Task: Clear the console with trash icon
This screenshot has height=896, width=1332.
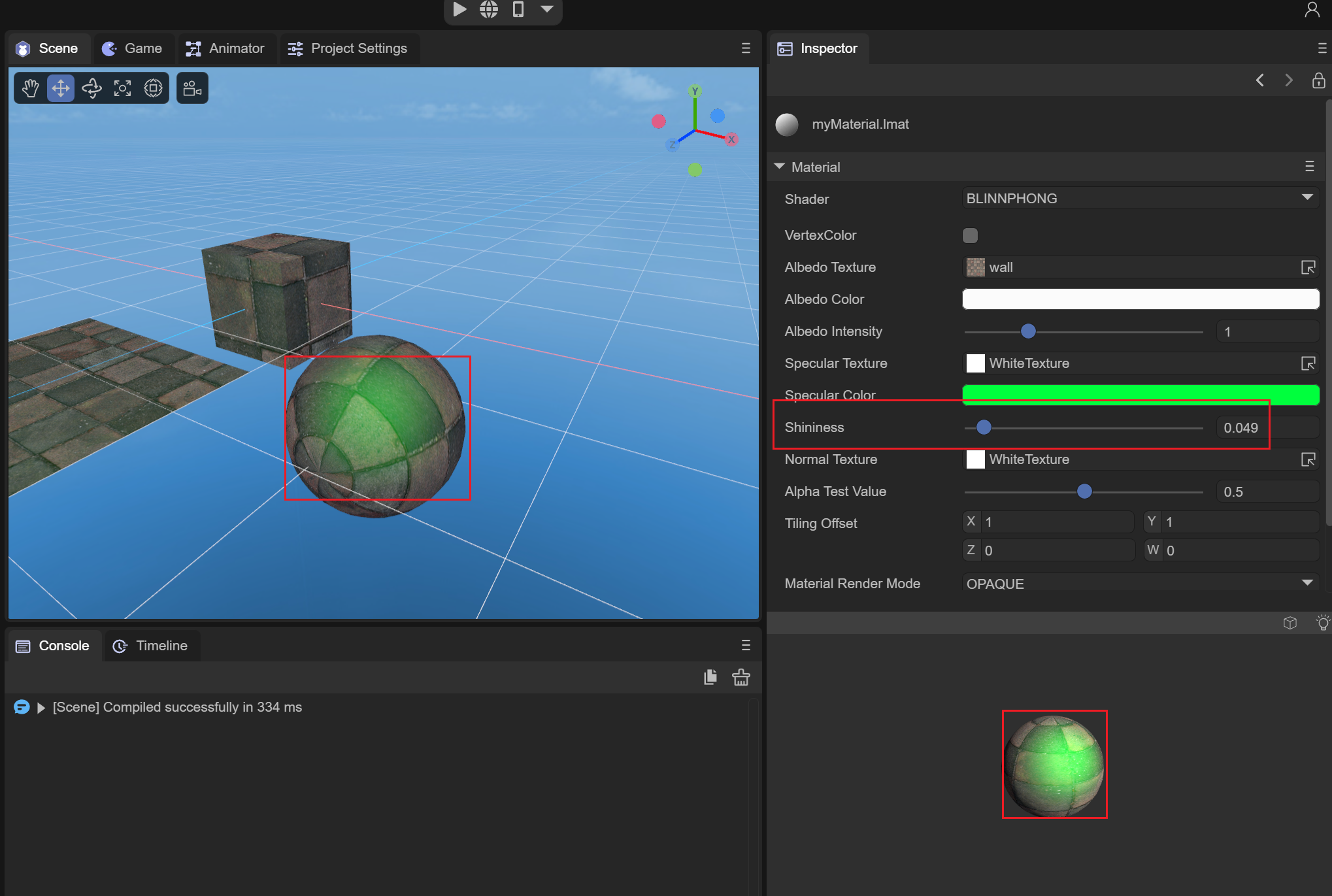Action: 741,677
